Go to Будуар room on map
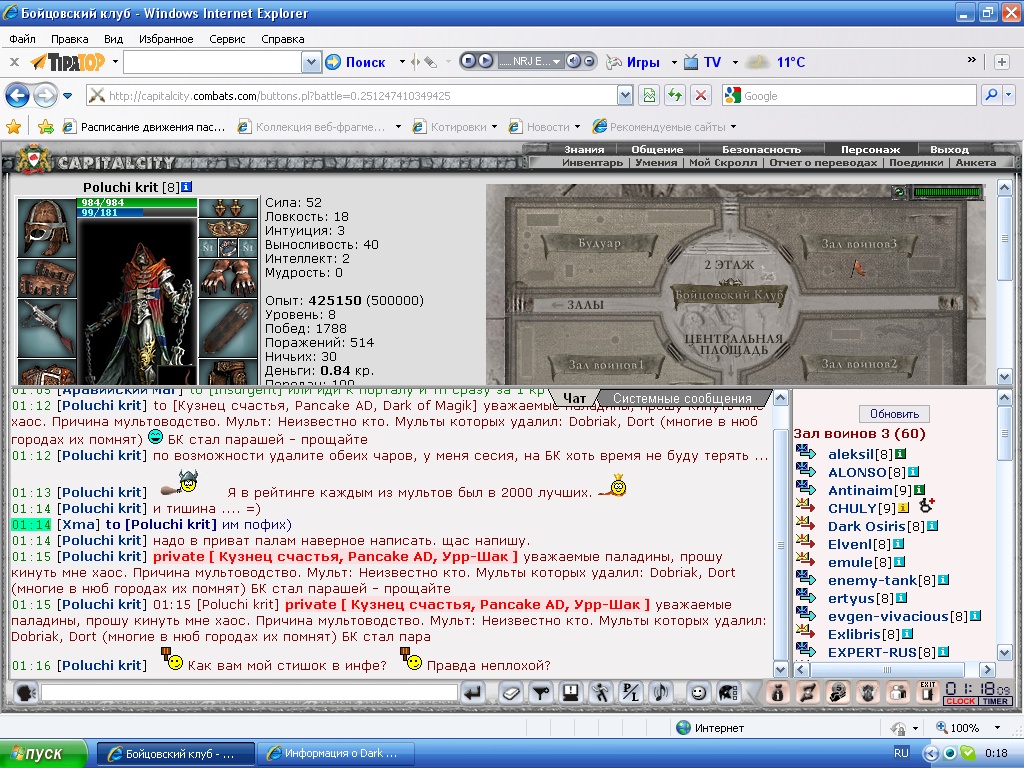The width and height of the screenshot is (1024, 768). click(x=599, y=244)
